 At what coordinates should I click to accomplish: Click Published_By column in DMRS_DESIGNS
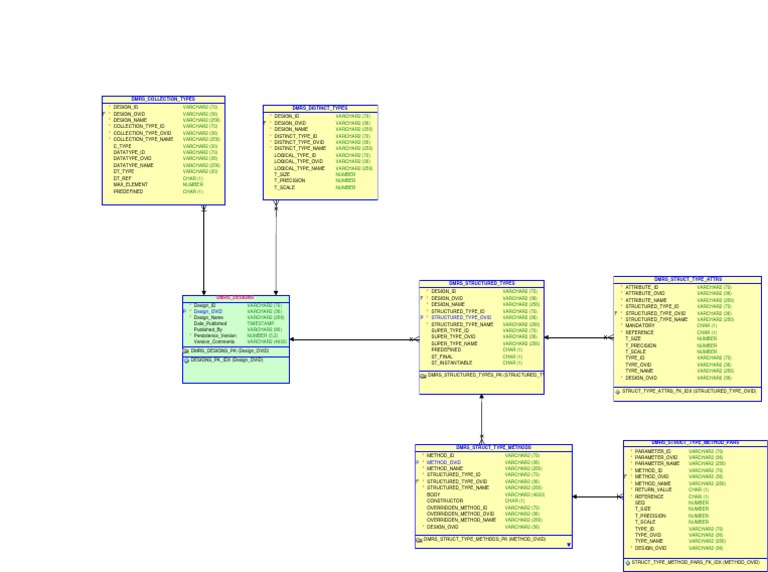[x=208, y=330]
